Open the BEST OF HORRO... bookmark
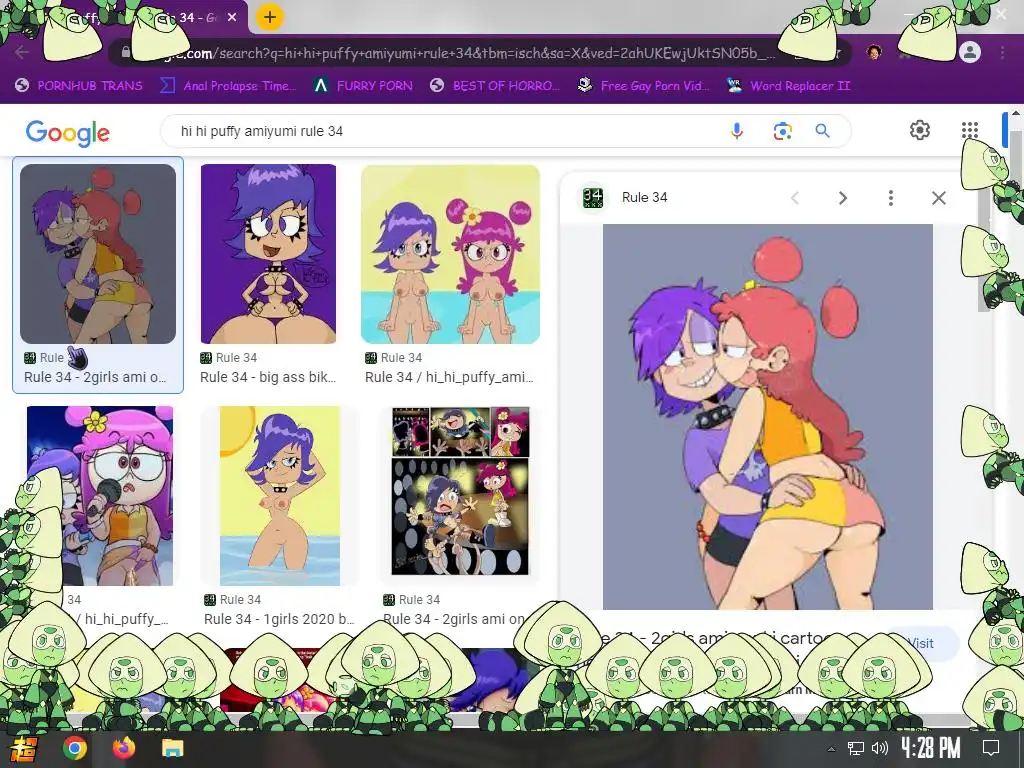 coord(495,86)
